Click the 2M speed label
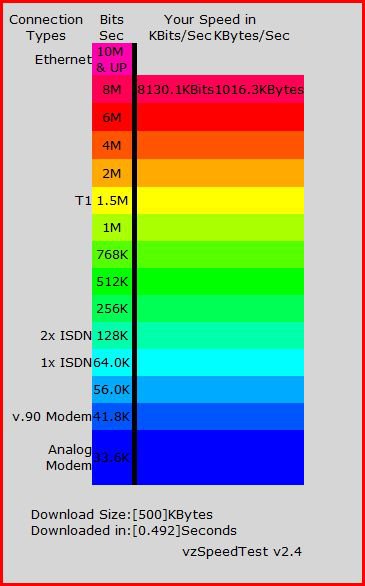 (112, 173)
